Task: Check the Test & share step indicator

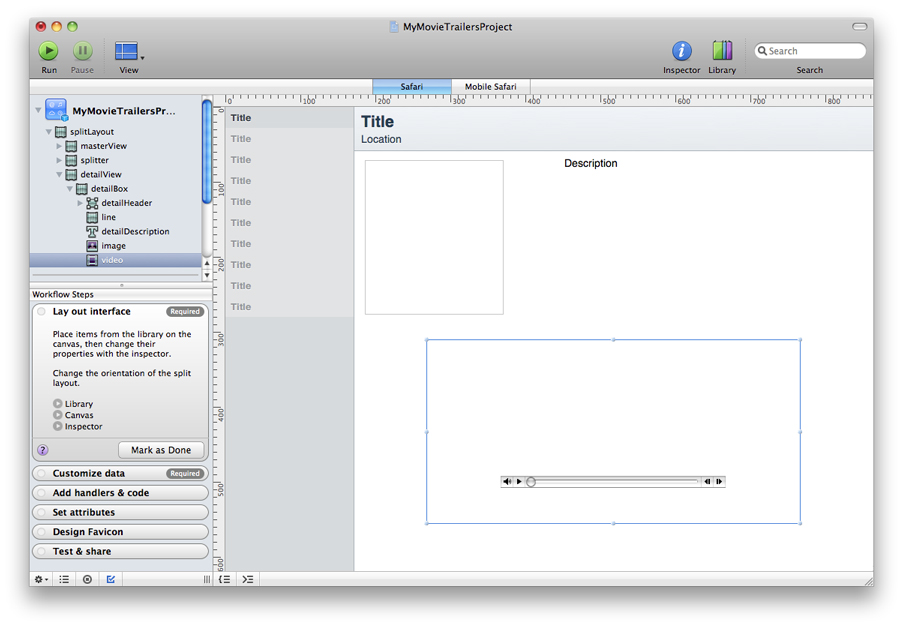Action: 42,552
